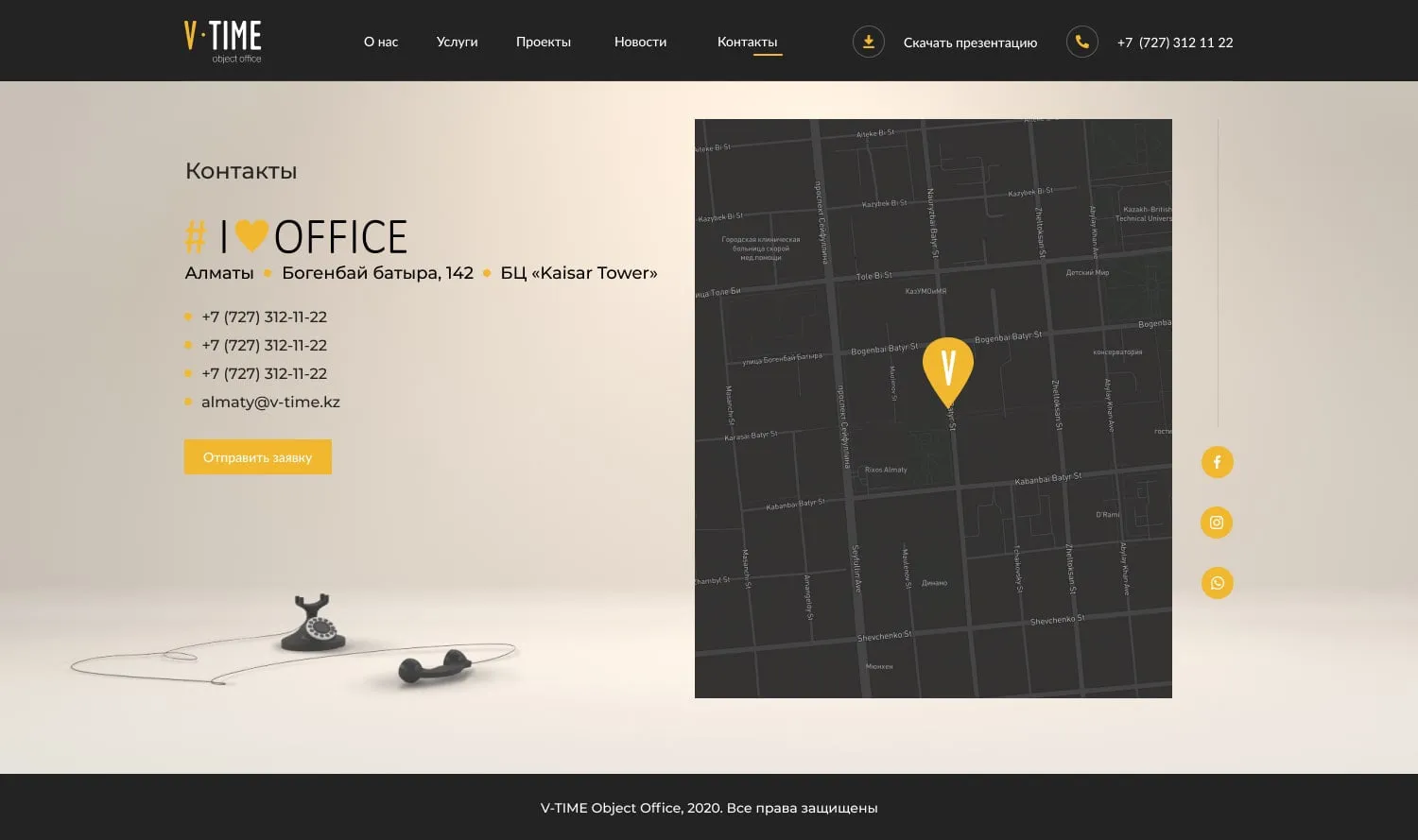1418x840 pixels.
Task: Click the download arrow icon in header
Action: pos(868,42)
